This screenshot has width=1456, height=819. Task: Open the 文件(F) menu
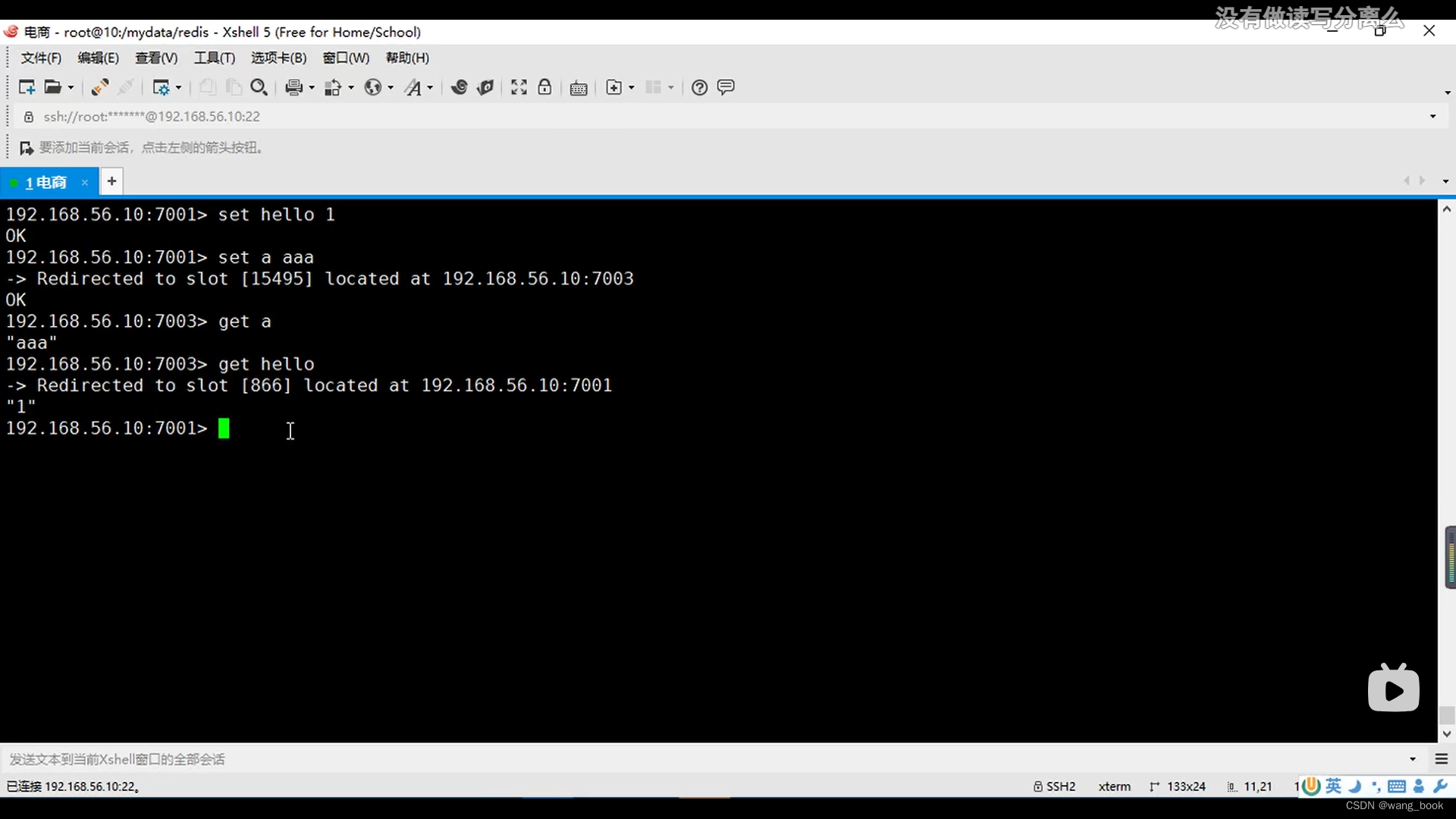tap(41, 58)
